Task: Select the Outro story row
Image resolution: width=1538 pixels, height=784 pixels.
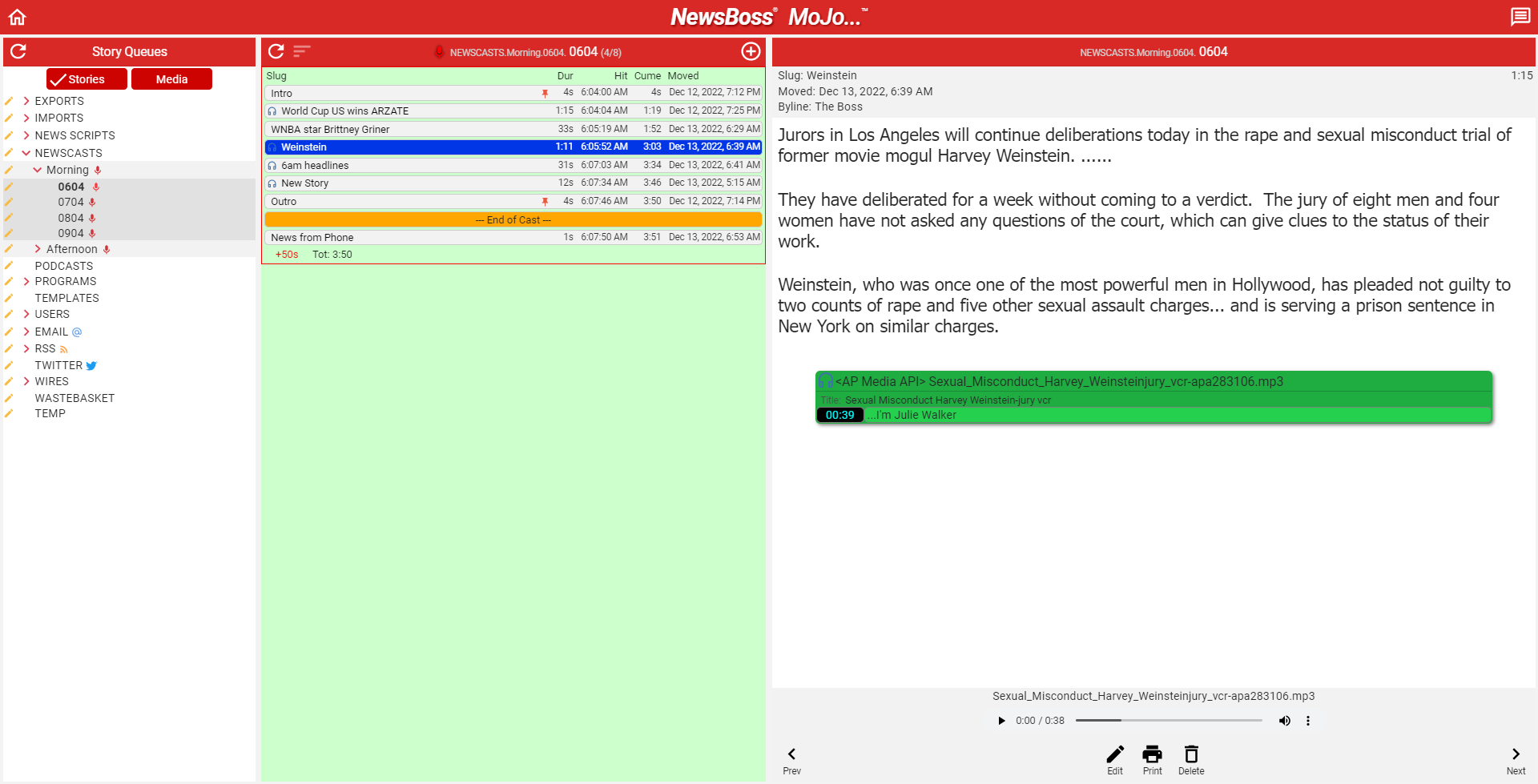Action: tap(513, 201)
